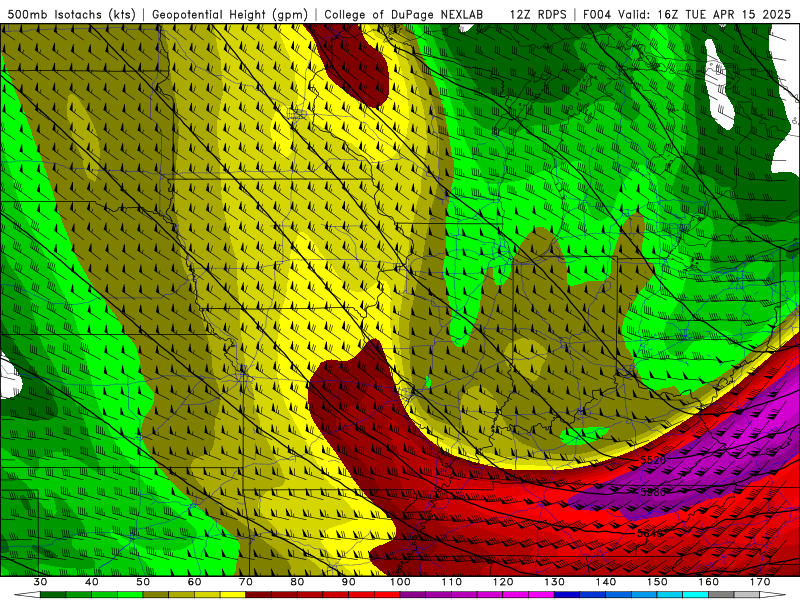
Task: Click the 30 value on color scale
Action: (40, 582)
